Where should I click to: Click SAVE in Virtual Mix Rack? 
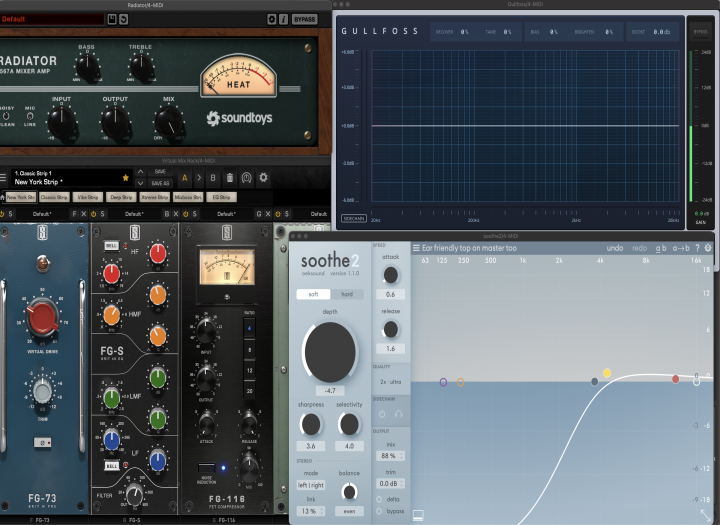coord(160,171)
